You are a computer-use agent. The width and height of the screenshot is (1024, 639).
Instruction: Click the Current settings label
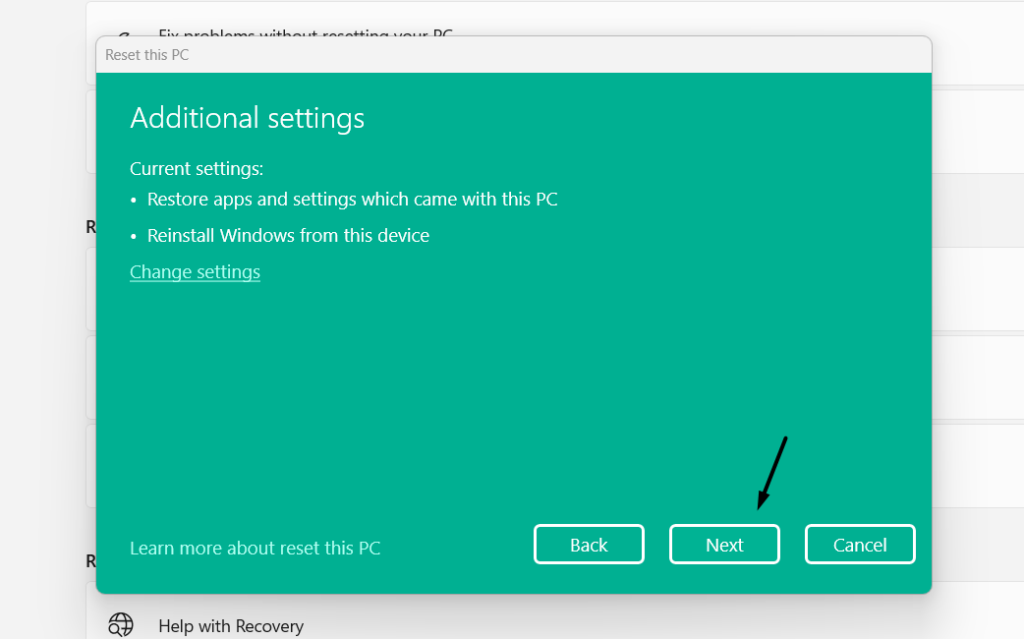pyautogui.click(x=196, y=169)
